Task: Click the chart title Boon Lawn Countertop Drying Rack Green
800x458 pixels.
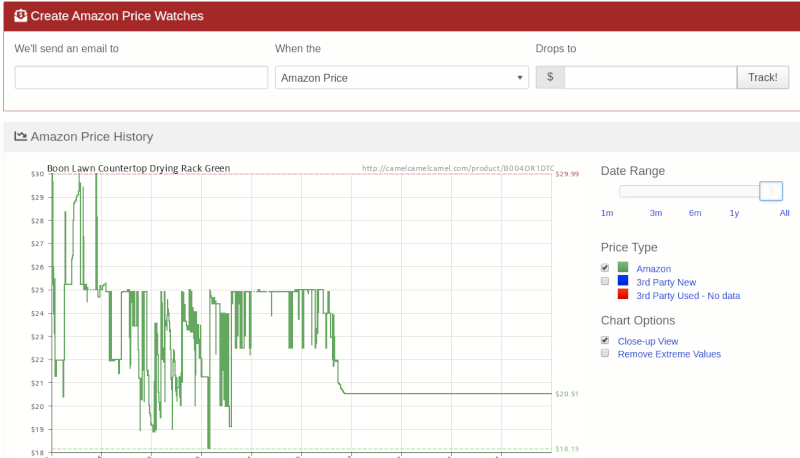Action: coord(138,168)
